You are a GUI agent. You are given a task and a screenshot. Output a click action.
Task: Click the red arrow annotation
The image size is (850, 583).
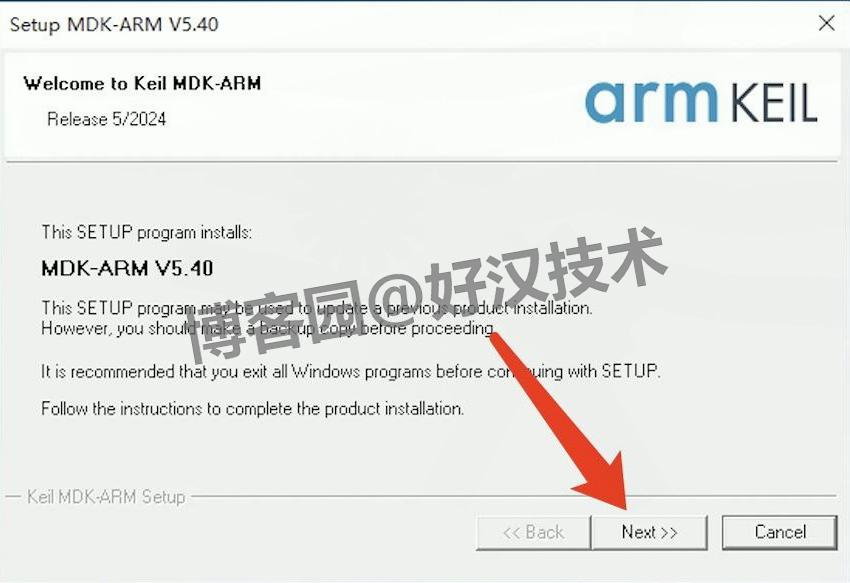(x=564, y=423)
